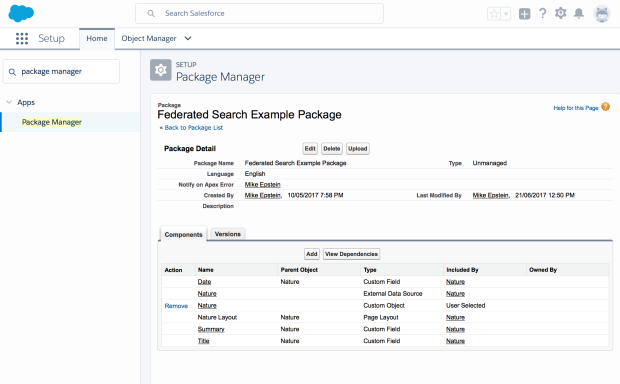Image resolution: width=620 pixels, height=384 pixels.
Task: Click the magnifier icon in Quick Find box
Action: click(12, 72)
